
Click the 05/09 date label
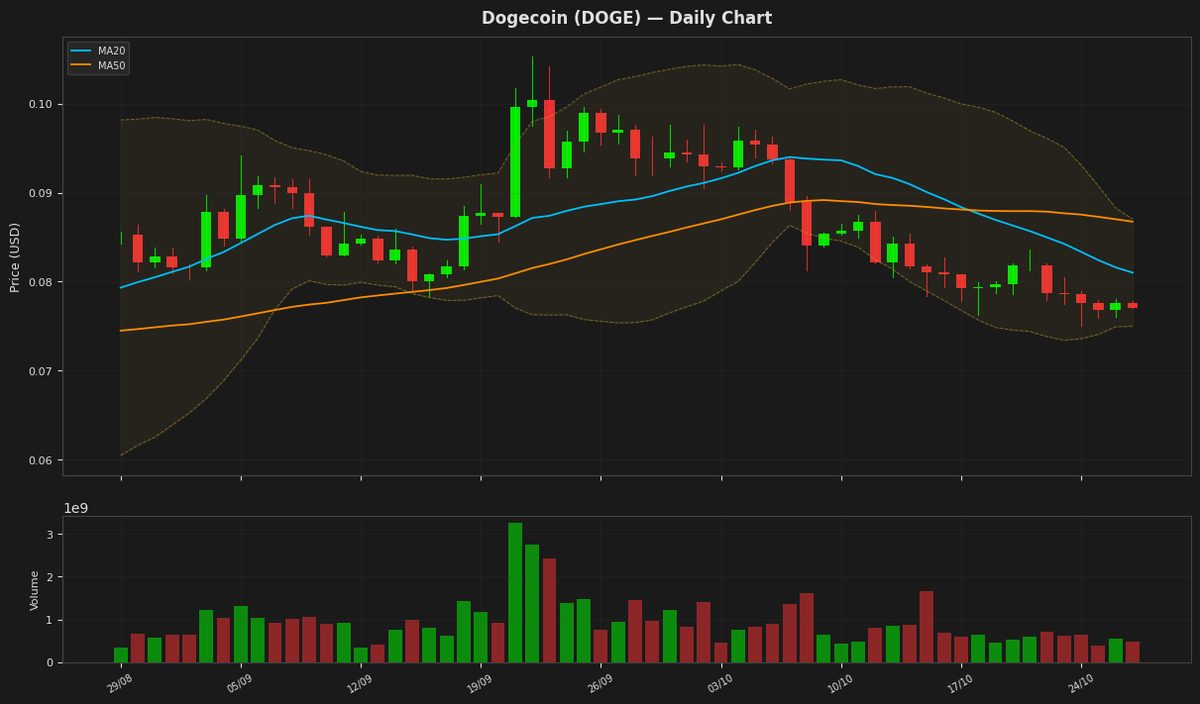pos(239,683)
